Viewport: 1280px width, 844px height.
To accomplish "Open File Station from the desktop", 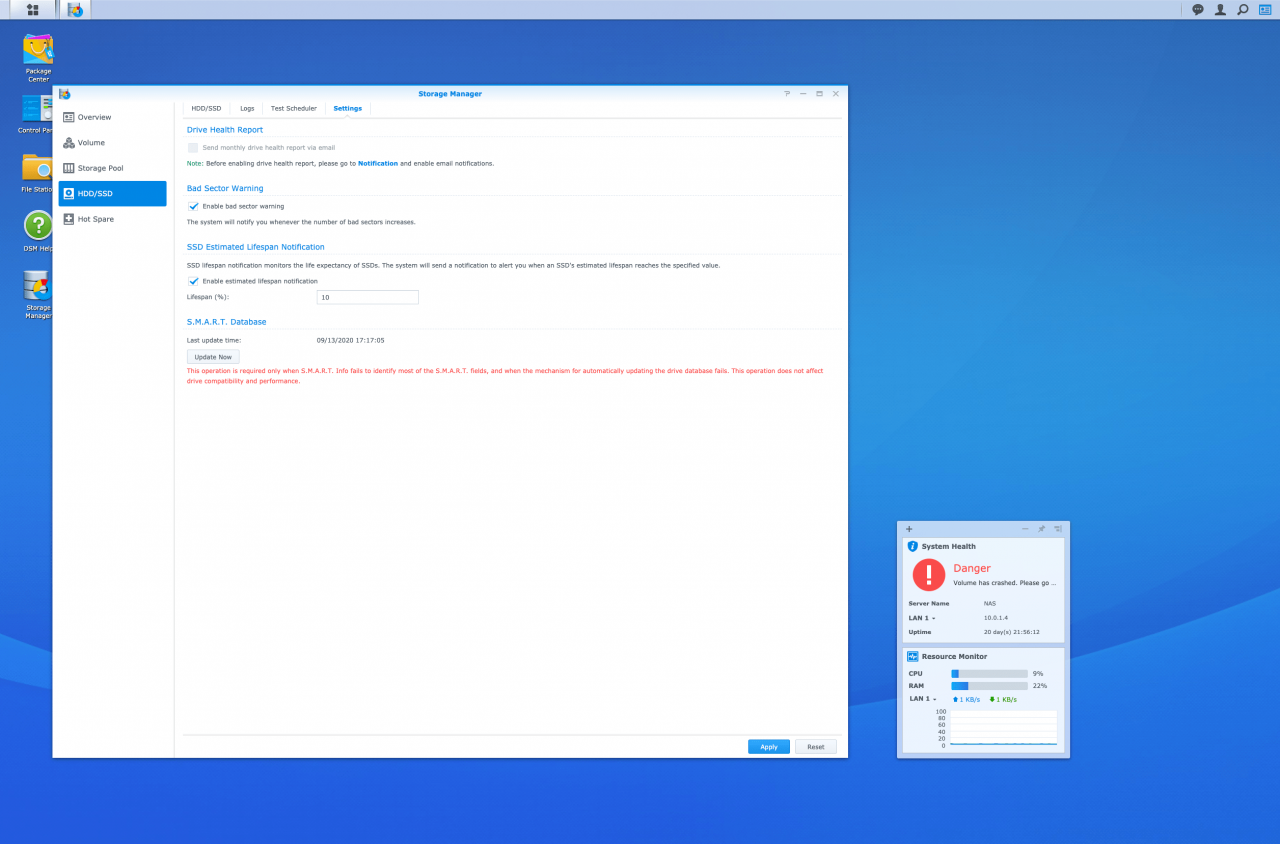I will coord(37,168).
